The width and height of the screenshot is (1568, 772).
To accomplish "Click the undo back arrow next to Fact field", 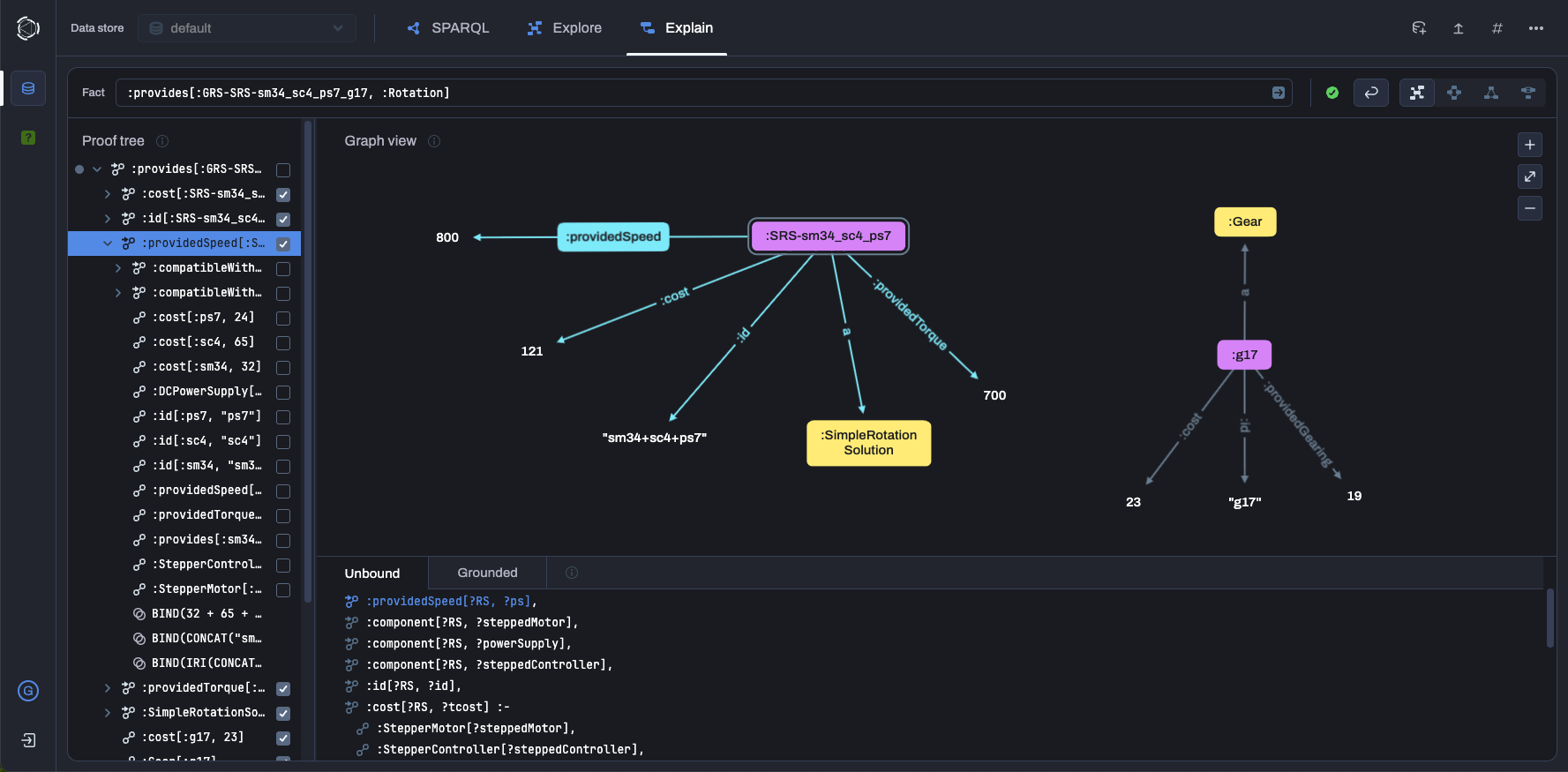I will tap(1370, 93).
